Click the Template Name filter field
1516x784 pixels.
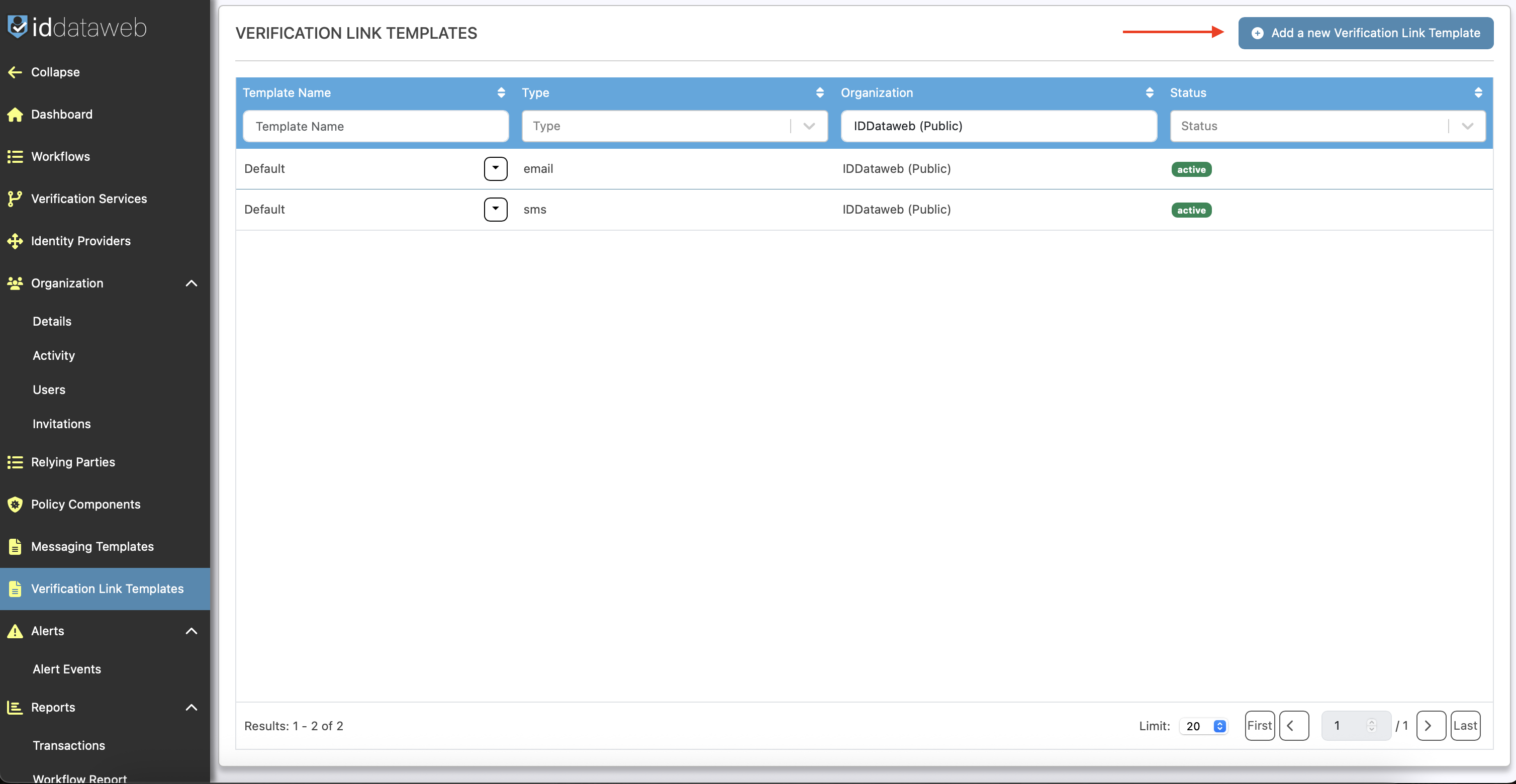tap(375, 126)
